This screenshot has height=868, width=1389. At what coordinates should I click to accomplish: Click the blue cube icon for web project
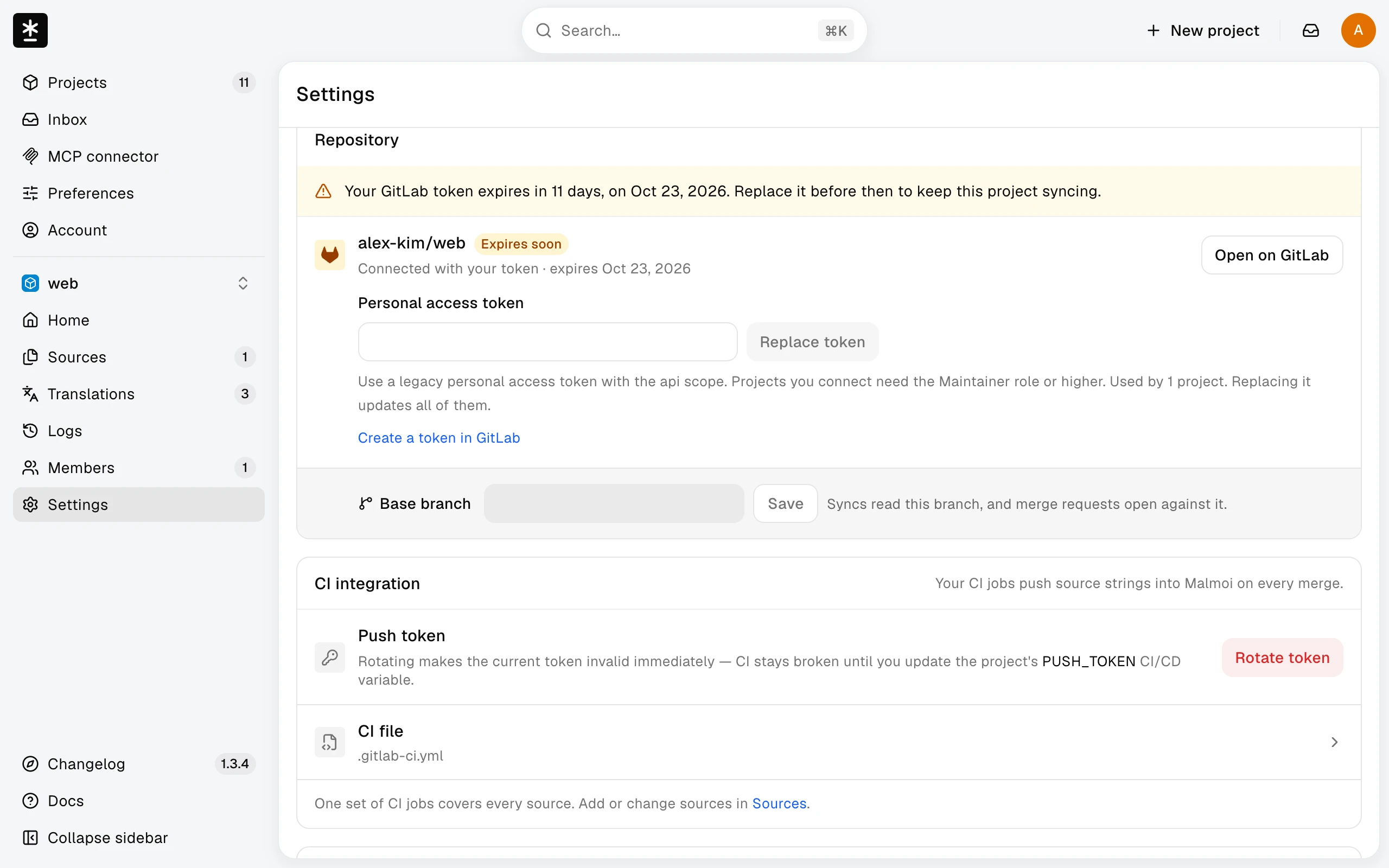click(x=30, y=283)
